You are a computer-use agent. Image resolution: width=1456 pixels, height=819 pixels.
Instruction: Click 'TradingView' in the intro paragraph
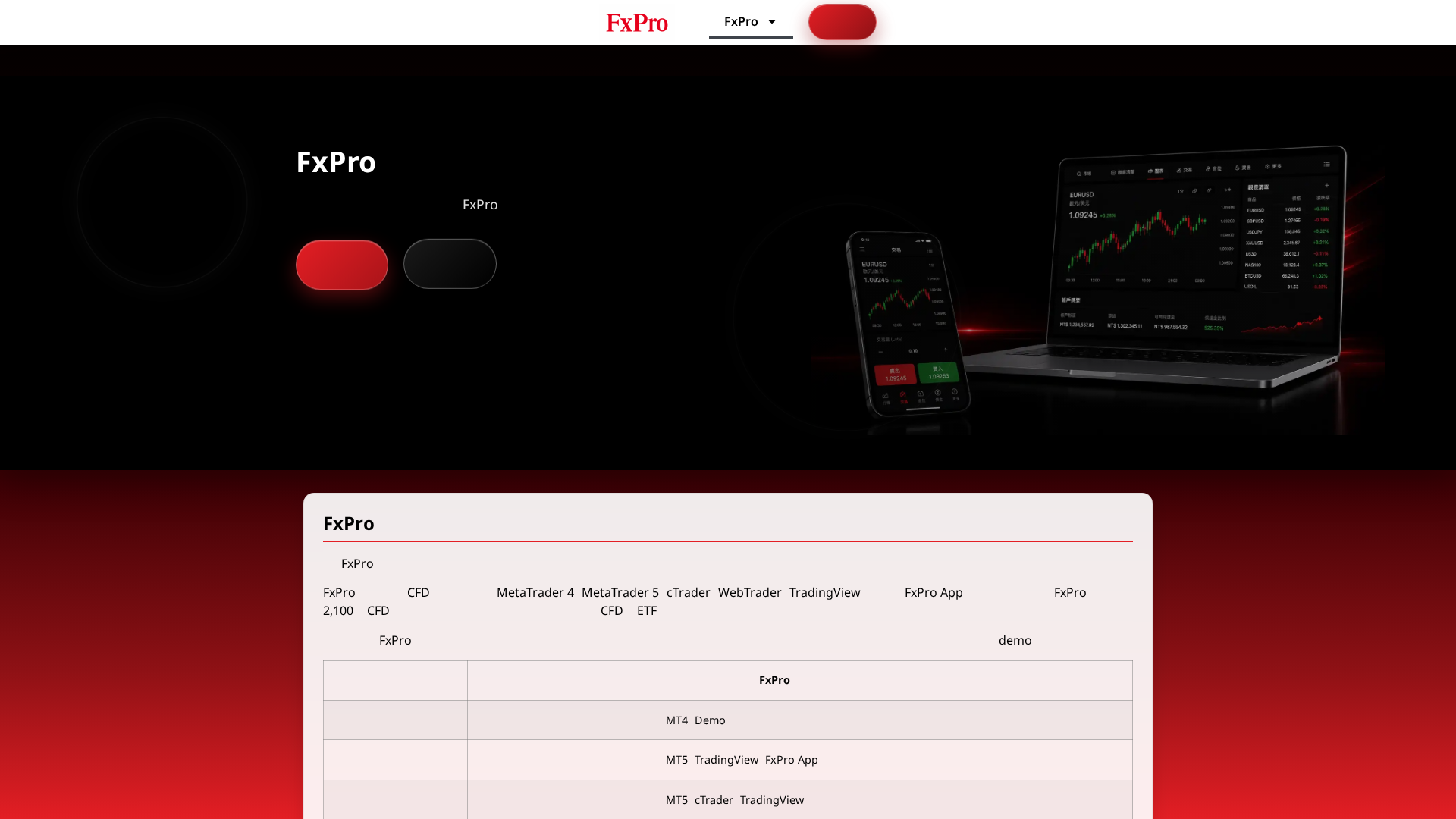[824, 592]
